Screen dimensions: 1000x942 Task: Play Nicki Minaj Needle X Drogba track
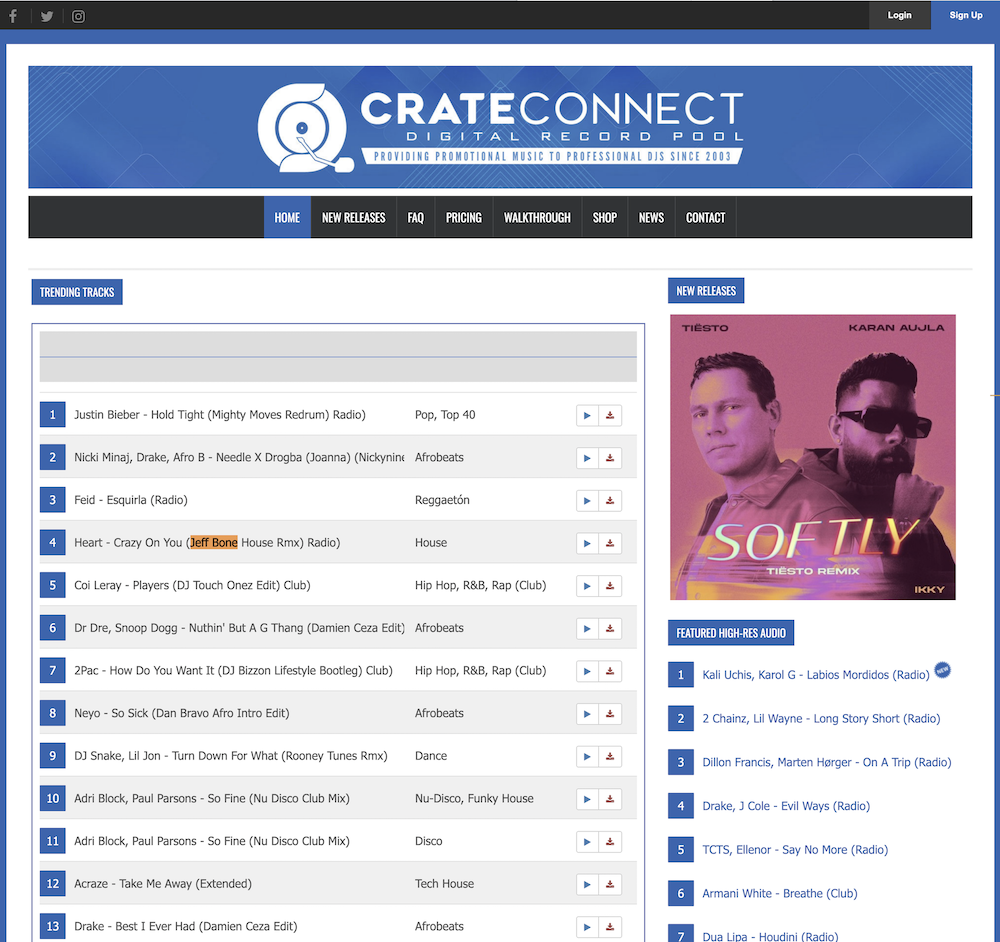[587, 458]
